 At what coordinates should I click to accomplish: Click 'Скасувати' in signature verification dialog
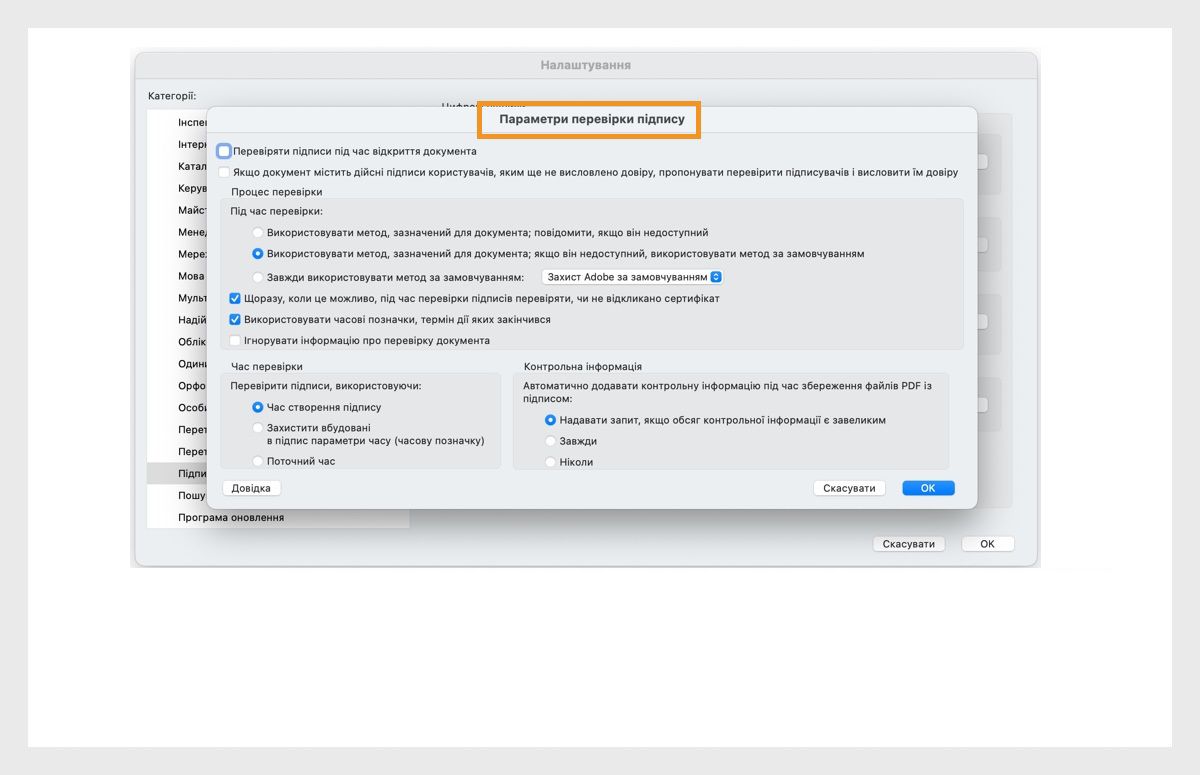[850, 488]
